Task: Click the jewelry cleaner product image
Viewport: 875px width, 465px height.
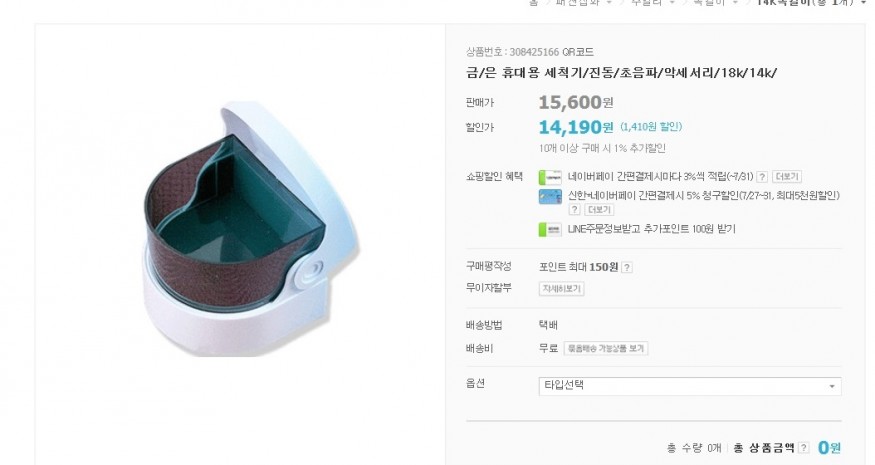Action: [253, 228]
